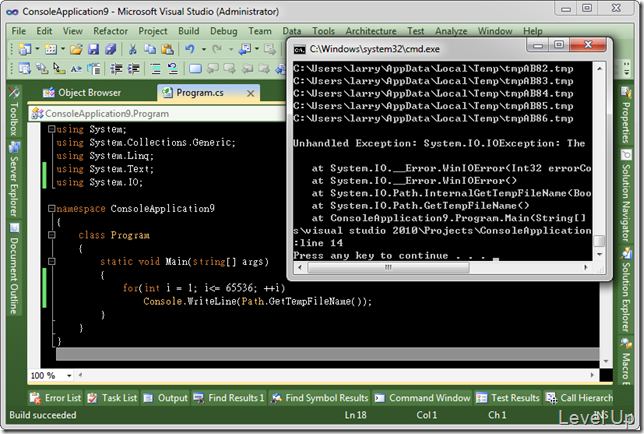Open the Document Outline side panel
This screenshot has height=434, width=644.
[x=14, y=269]
